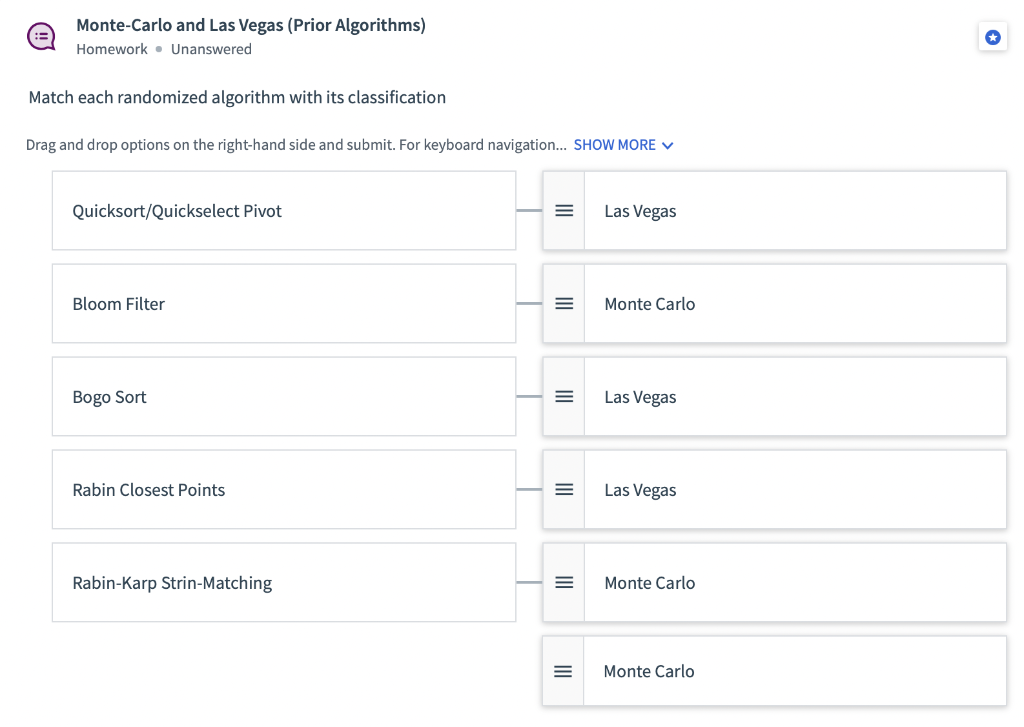
Task: Grab drag handle beside Rabin-Karp Strin-Matching row
Action: point(564,583)
